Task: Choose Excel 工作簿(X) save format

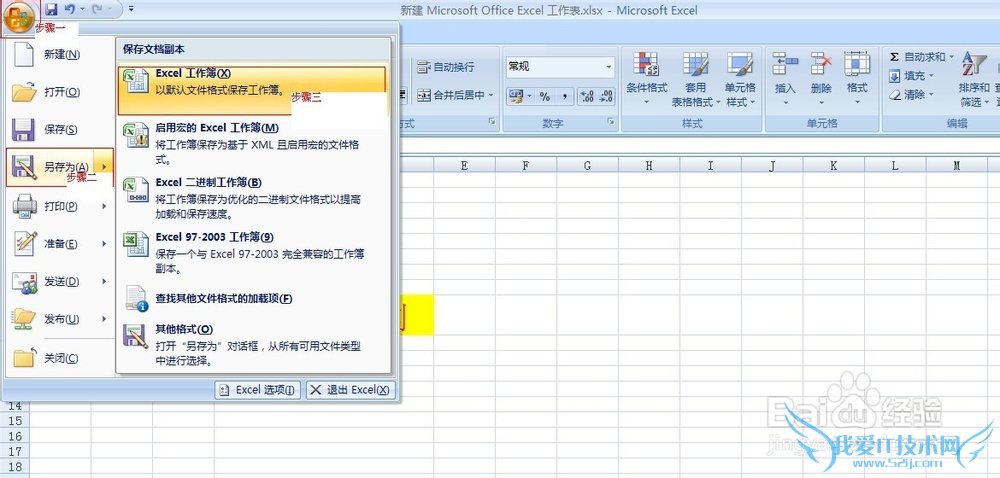Action: pyautogui.click(x=252, y=91)
